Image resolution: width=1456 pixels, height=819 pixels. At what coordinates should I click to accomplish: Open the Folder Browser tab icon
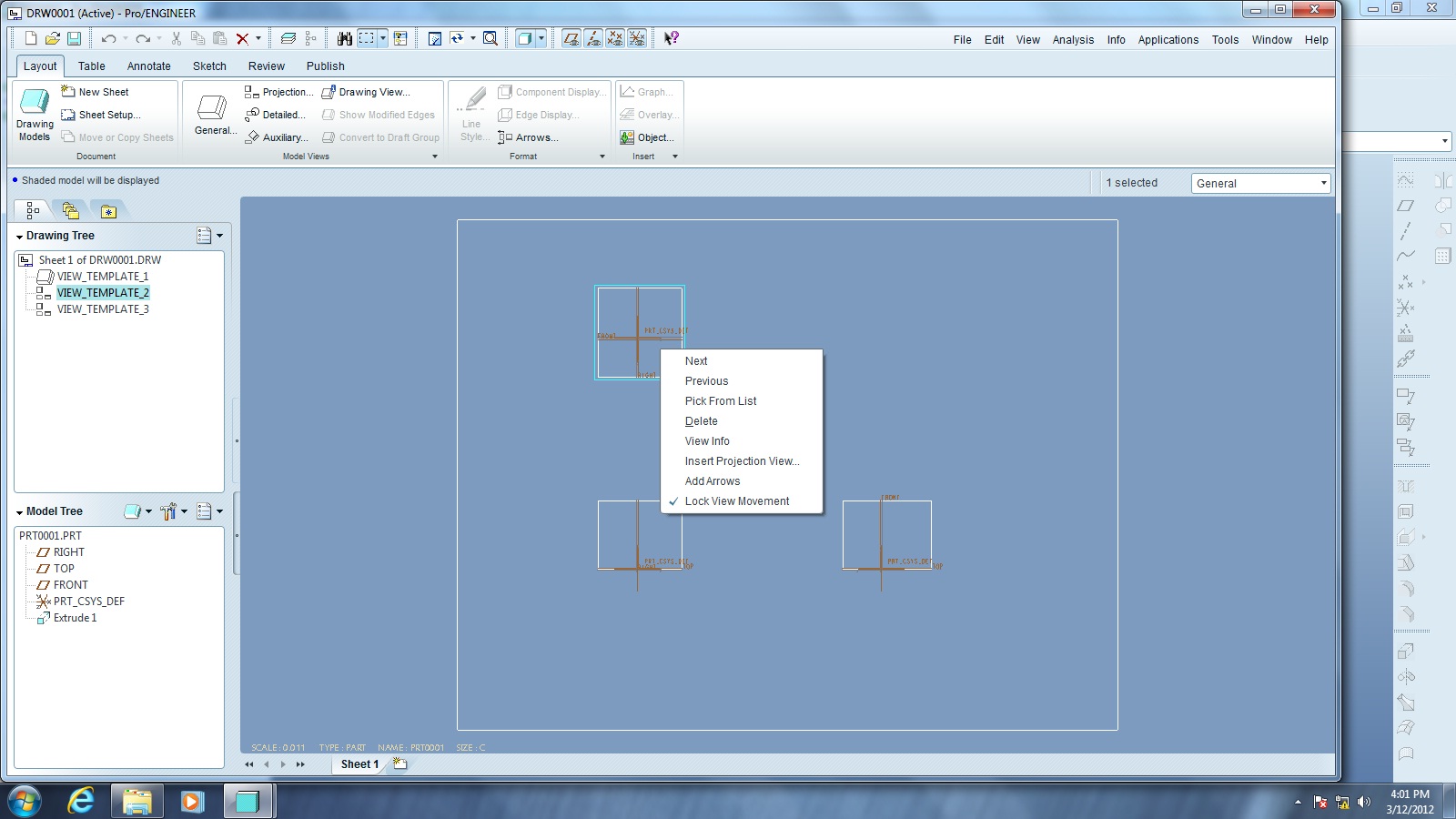(x=71, y=211)
